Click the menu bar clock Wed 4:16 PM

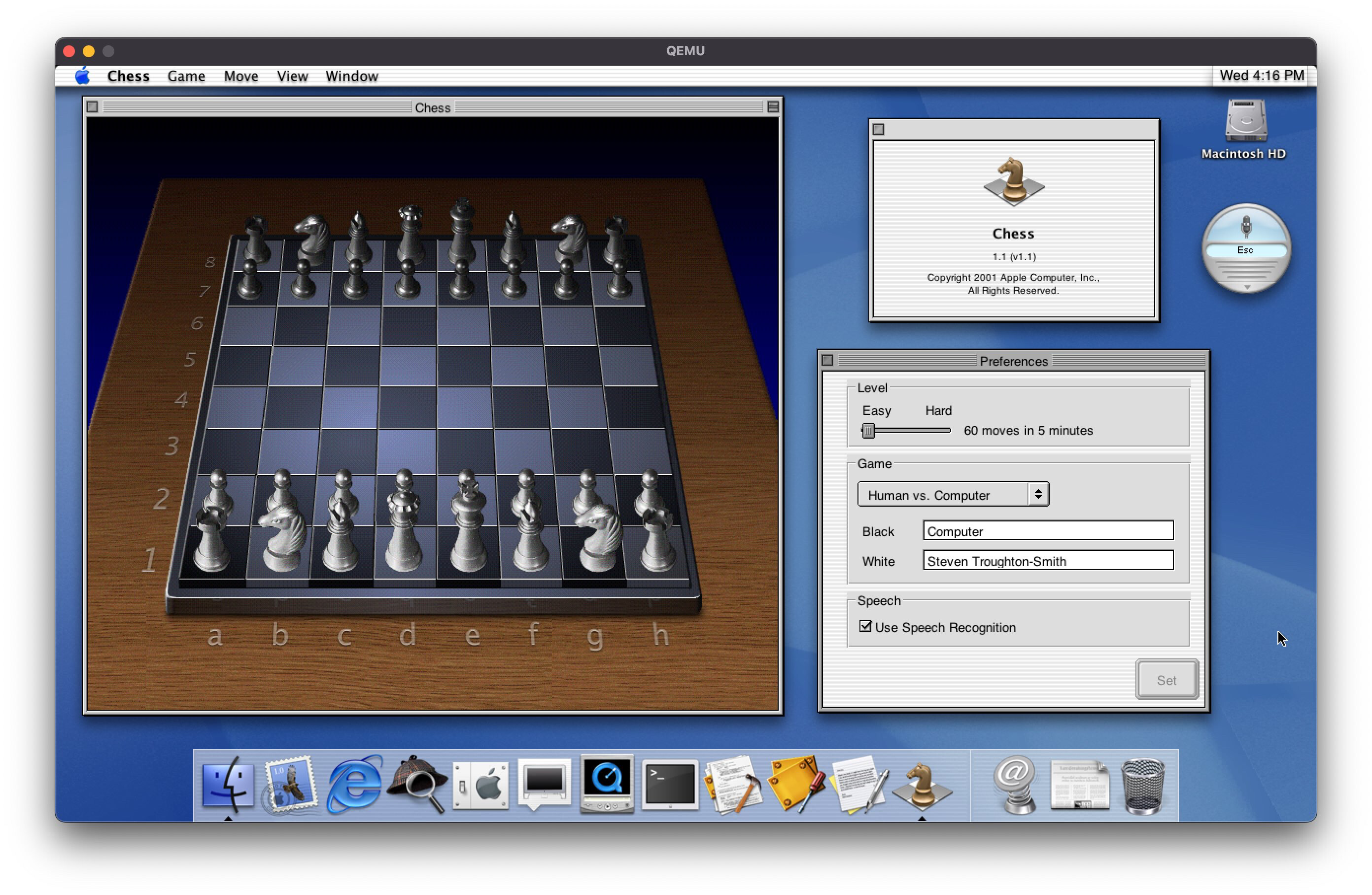(1261, 75)
